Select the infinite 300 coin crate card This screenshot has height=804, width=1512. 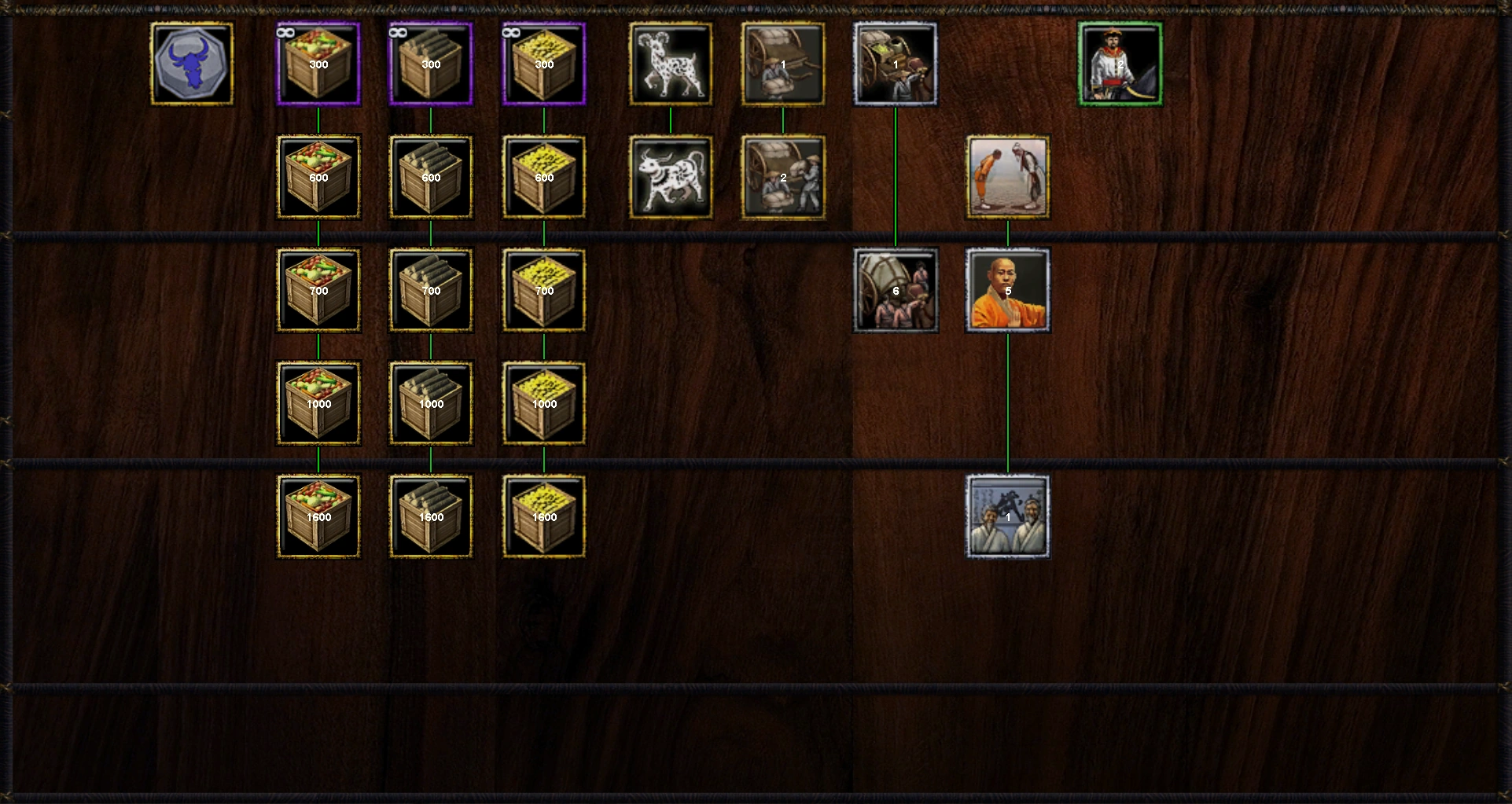click(x=544, y=64)
